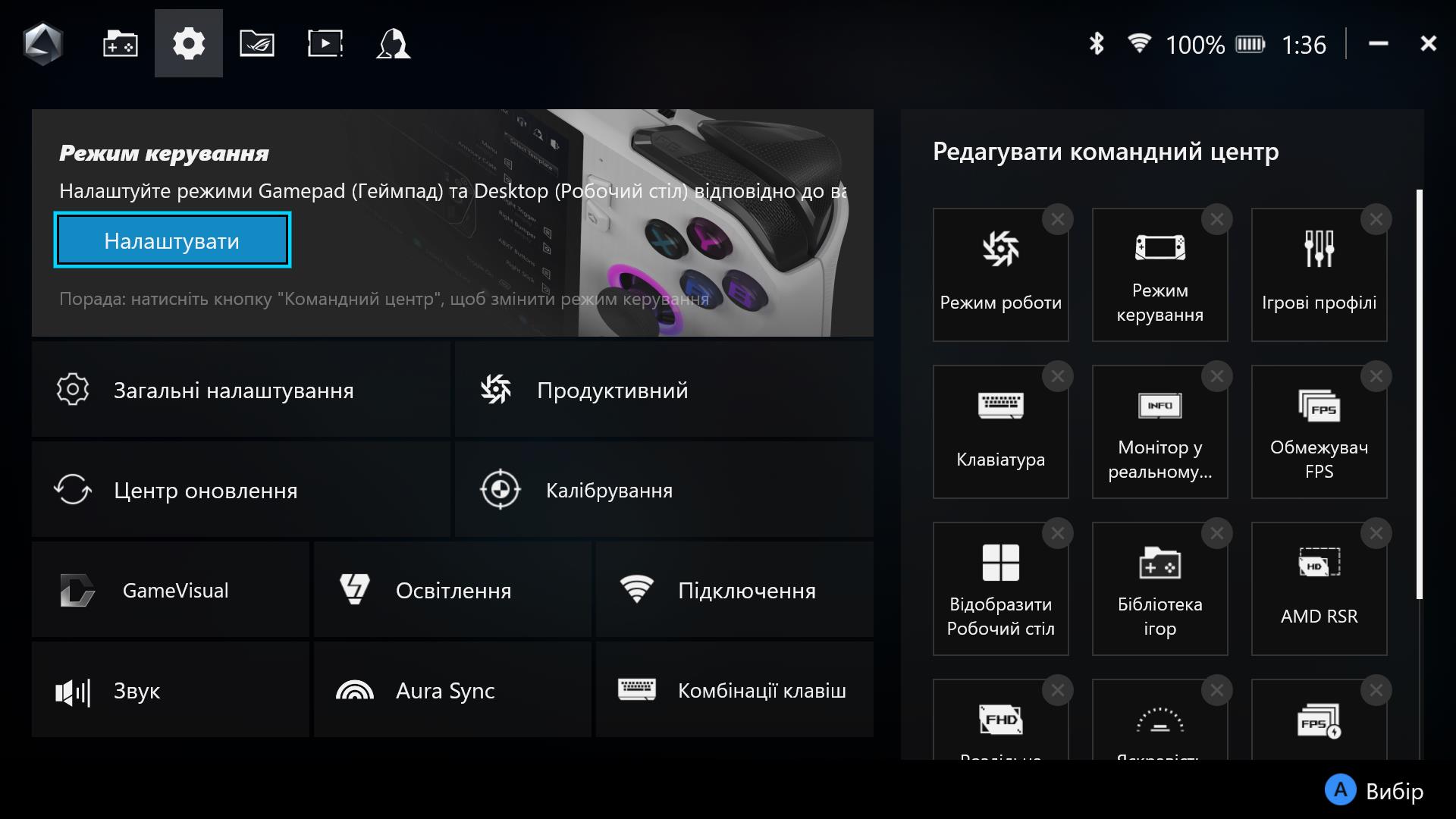
Task: Click Налаштувати button
Action: [172, 240]
